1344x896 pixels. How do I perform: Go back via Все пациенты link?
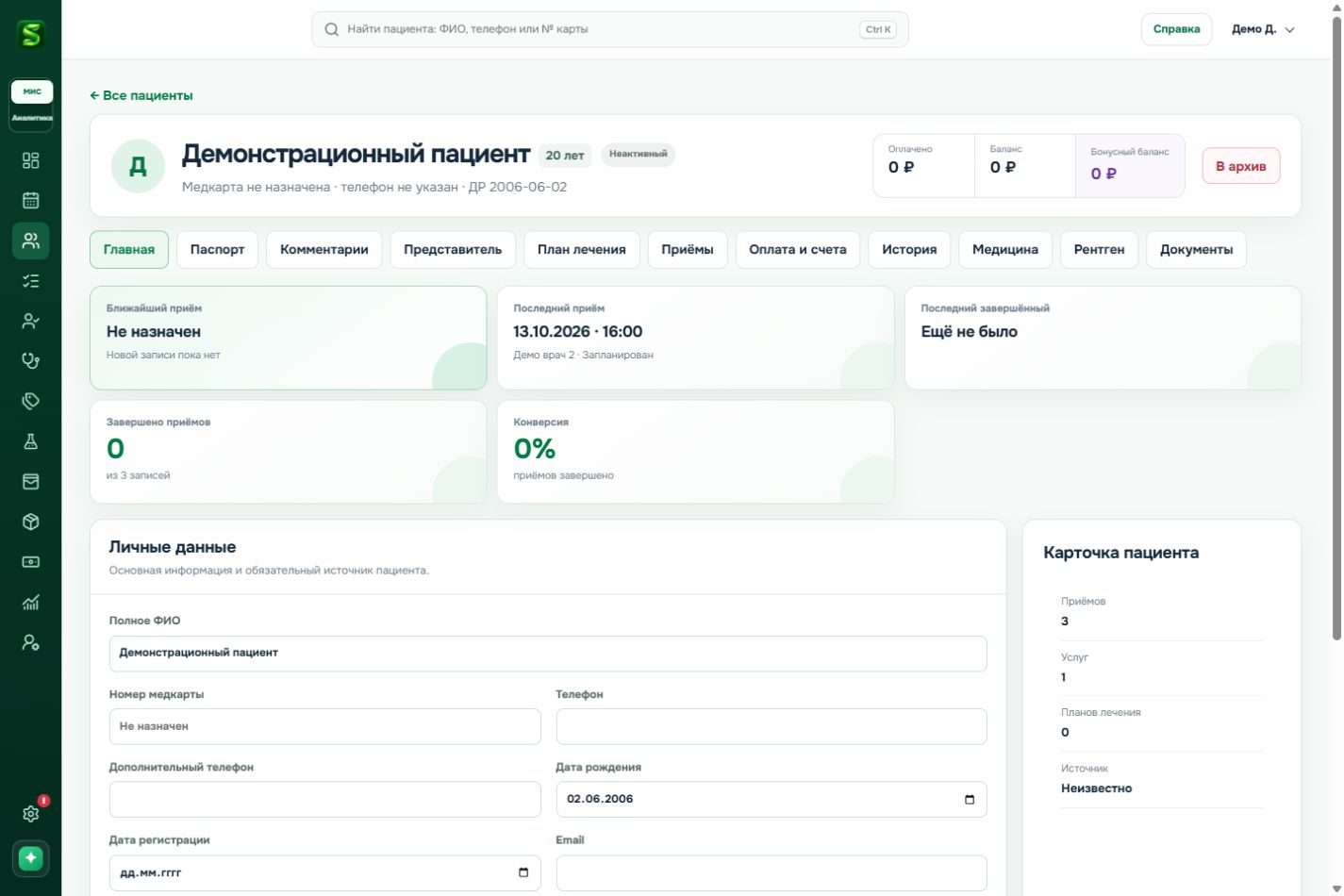141,95
